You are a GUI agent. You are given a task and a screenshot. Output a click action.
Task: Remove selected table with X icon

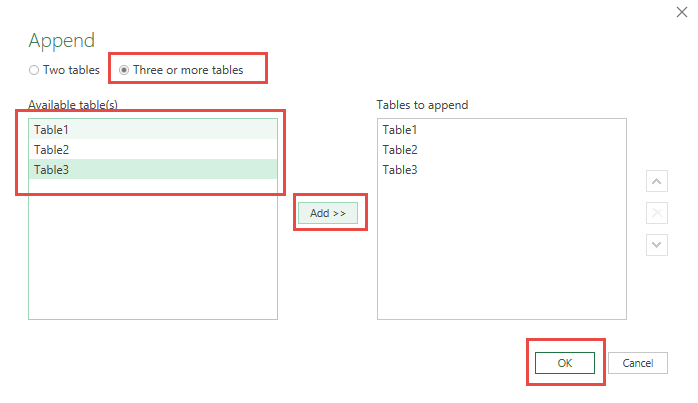[x=657, y=213]
